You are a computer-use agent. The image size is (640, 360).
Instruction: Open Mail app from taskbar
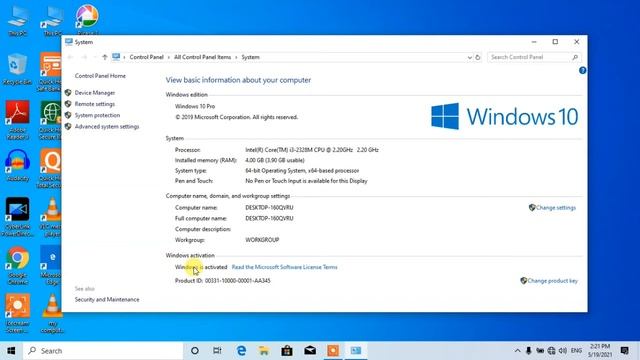pos(310,351)
